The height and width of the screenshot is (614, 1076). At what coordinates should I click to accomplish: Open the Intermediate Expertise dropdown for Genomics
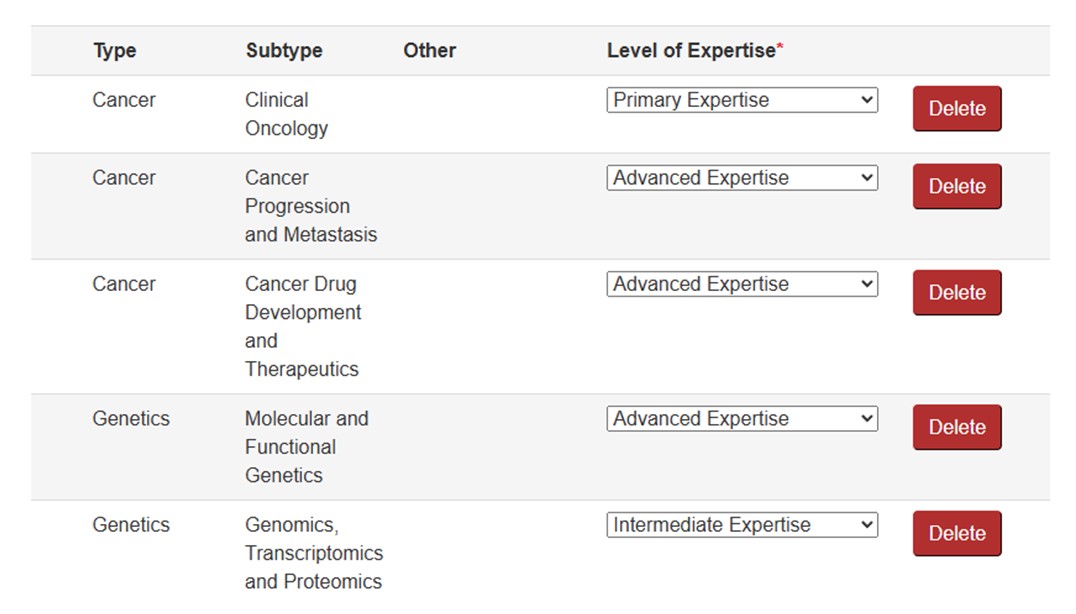(741, 525)
